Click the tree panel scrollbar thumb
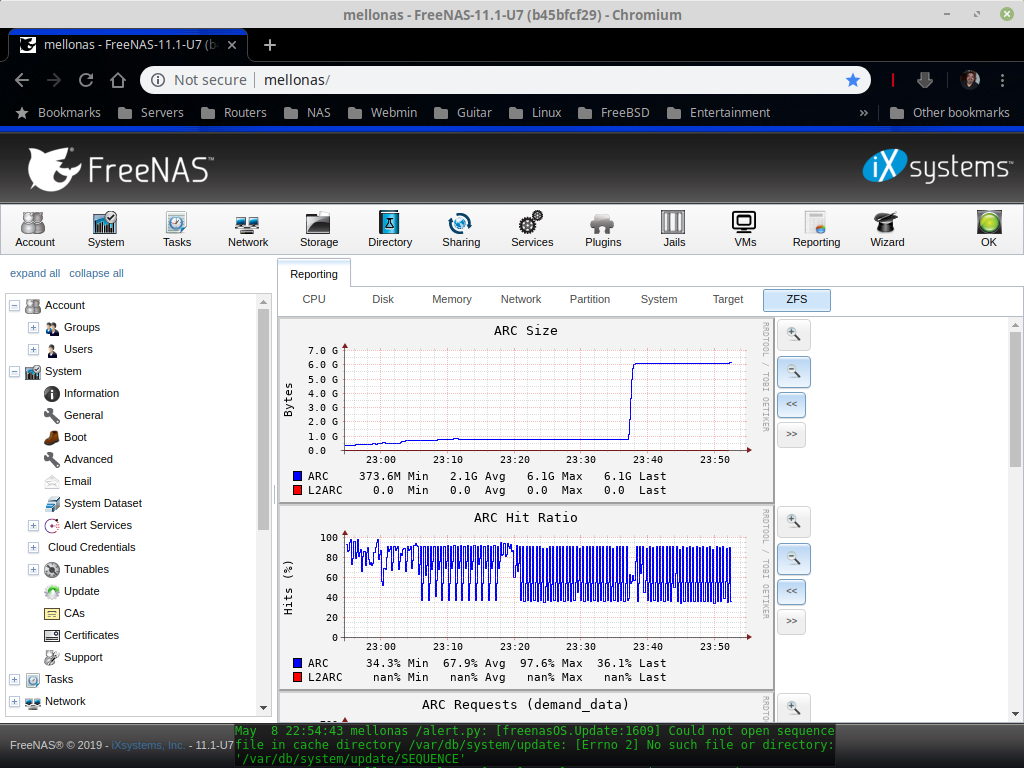The image size is (1024, 768). (x=263, y=419)
